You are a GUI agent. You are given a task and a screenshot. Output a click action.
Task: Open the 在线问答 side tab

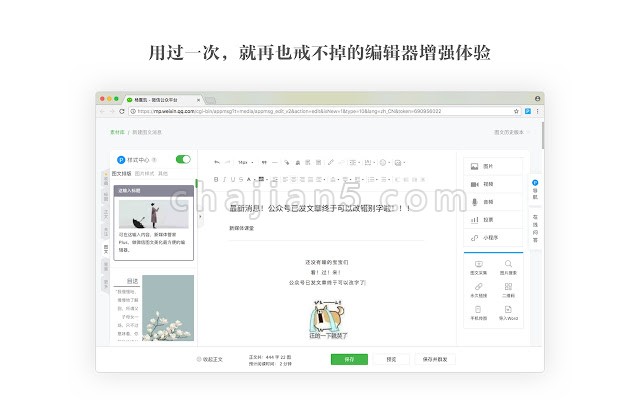535,228
